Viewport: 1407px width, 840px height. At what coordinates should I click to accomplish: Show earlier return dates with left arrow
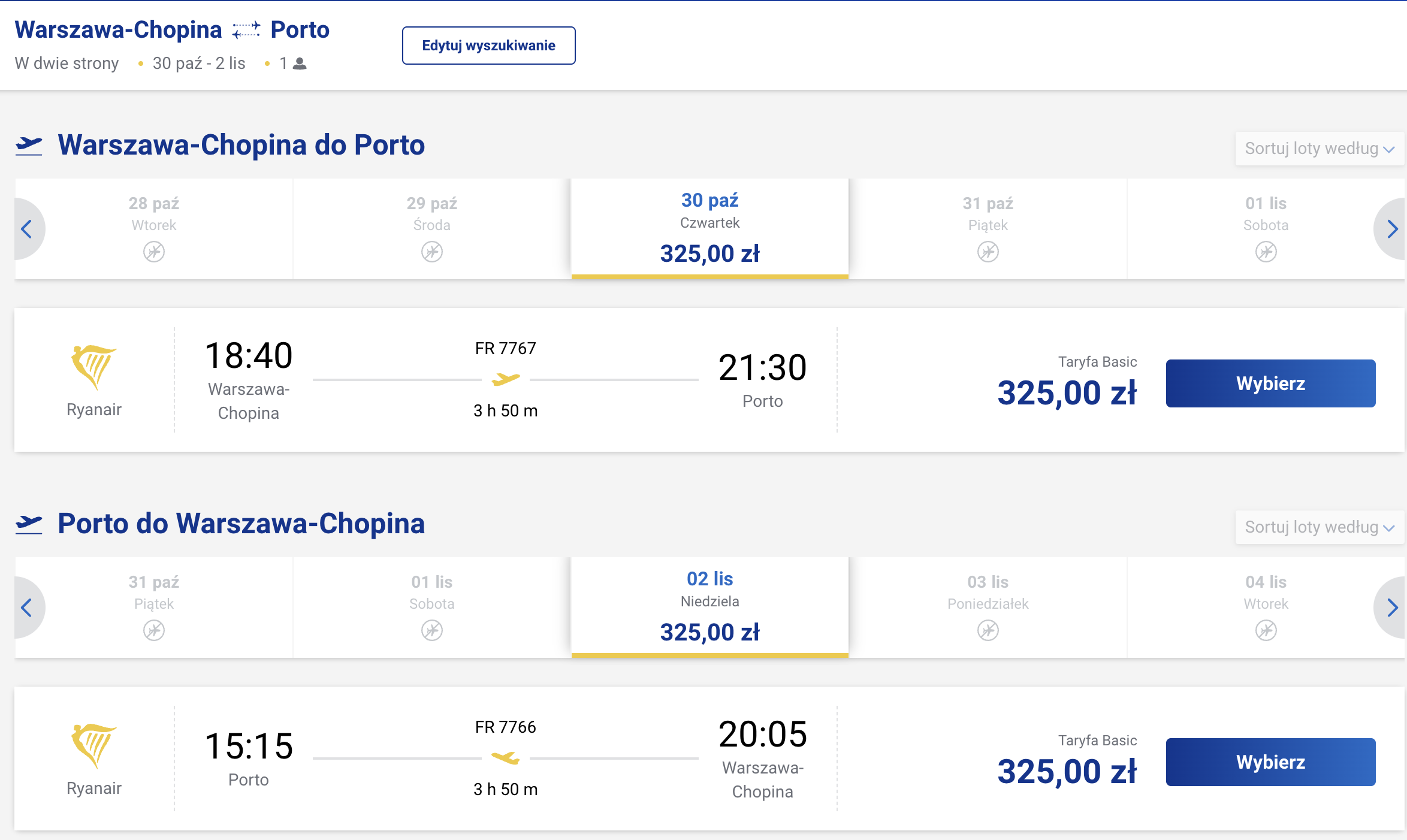pos(28,608)
